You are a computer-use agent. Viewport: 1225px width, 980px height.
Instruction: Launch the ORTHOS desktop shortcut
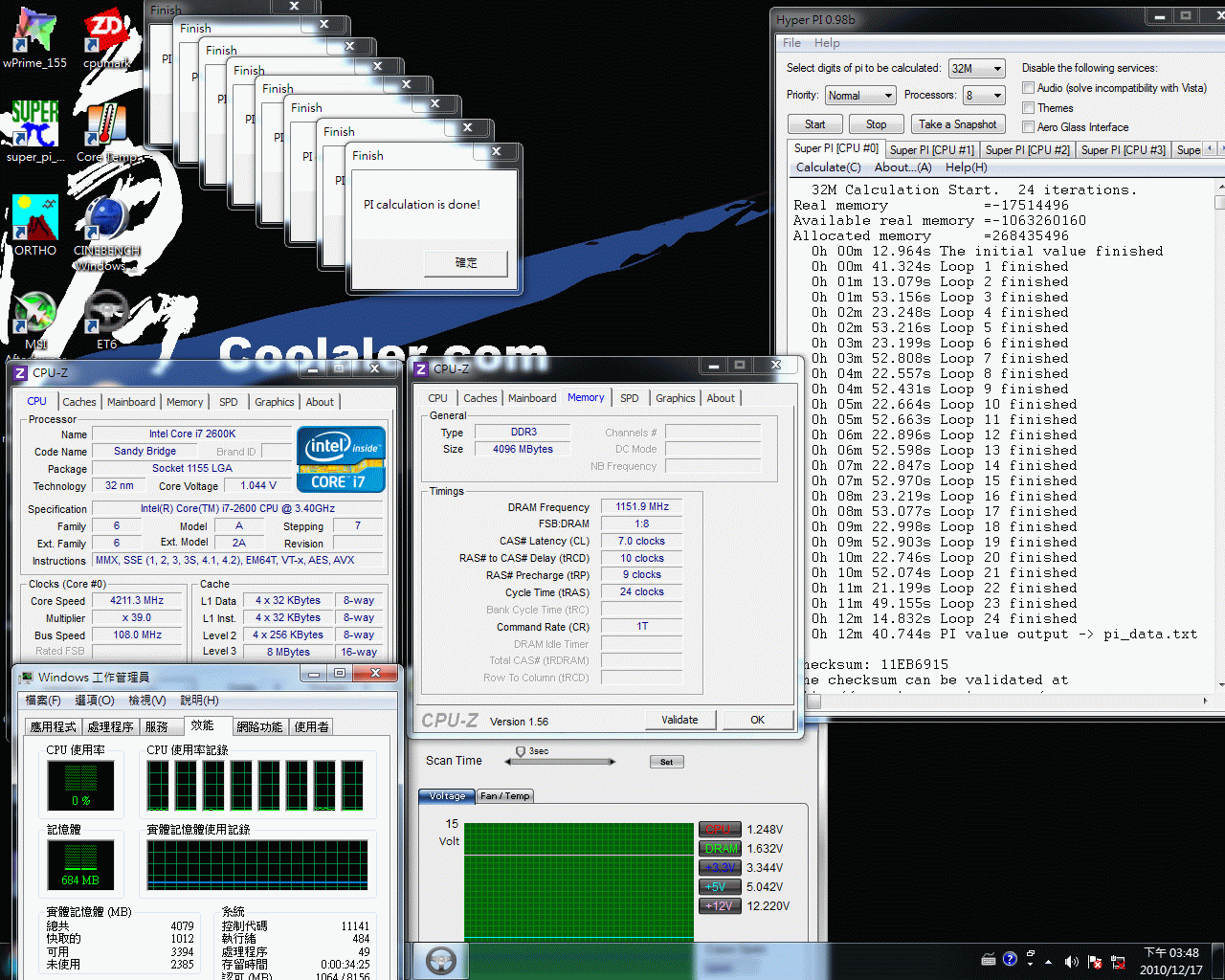pyautogui.click(x=35, y=225)
